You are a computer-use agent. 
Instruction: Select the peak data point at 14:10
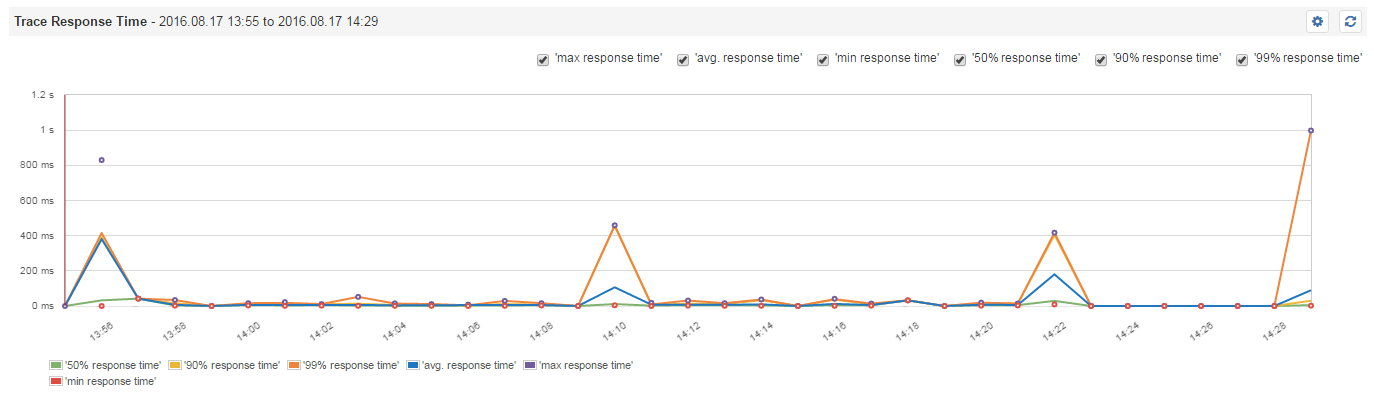(x=614, y=225)
